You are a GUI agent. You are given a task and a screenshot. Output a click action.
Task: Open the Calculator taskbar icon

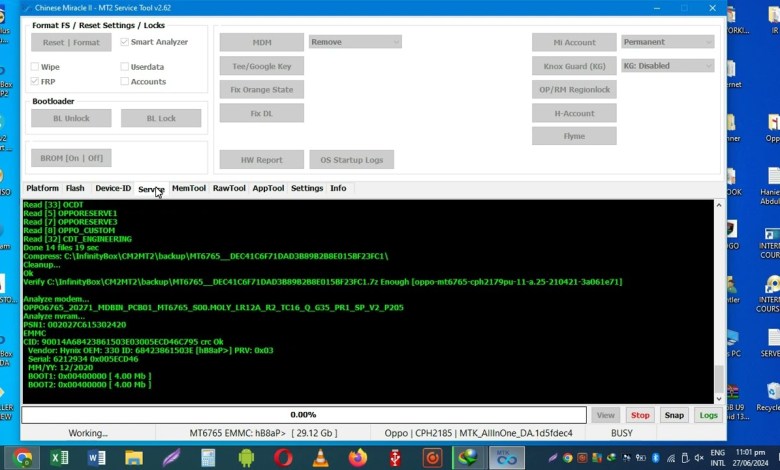coord(208,458)
